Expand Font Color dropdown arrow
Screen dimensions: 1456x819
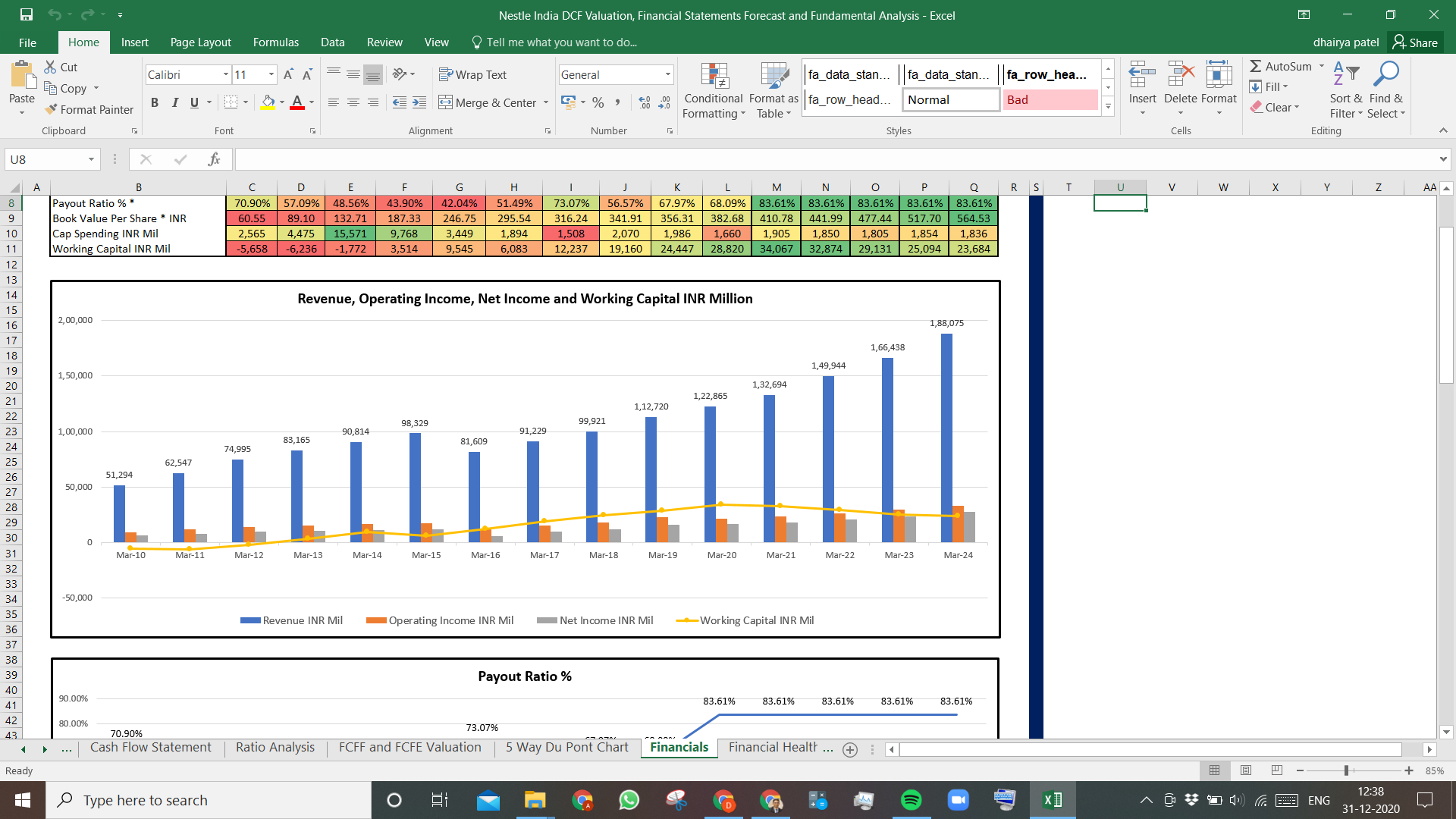pos(311,102)
